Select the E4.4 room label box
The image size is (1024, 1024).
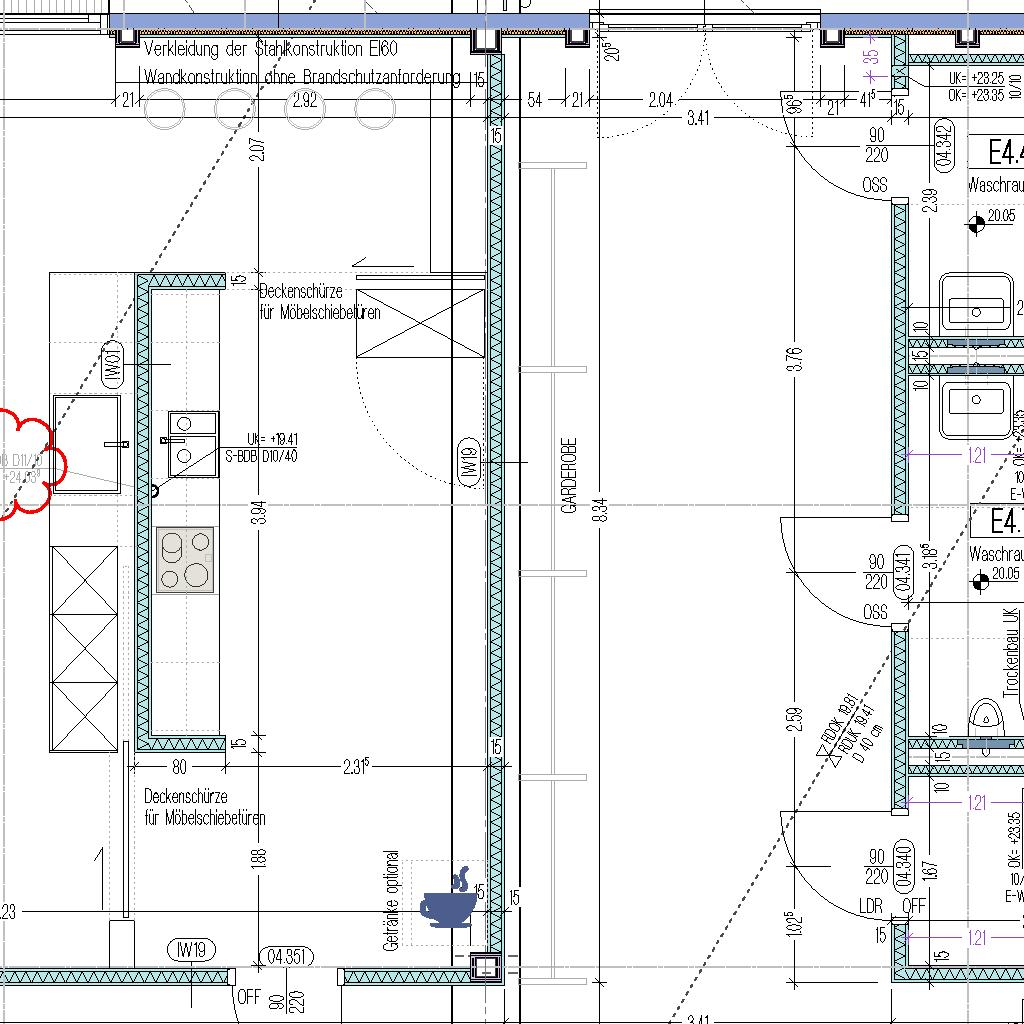pos(998,152)
